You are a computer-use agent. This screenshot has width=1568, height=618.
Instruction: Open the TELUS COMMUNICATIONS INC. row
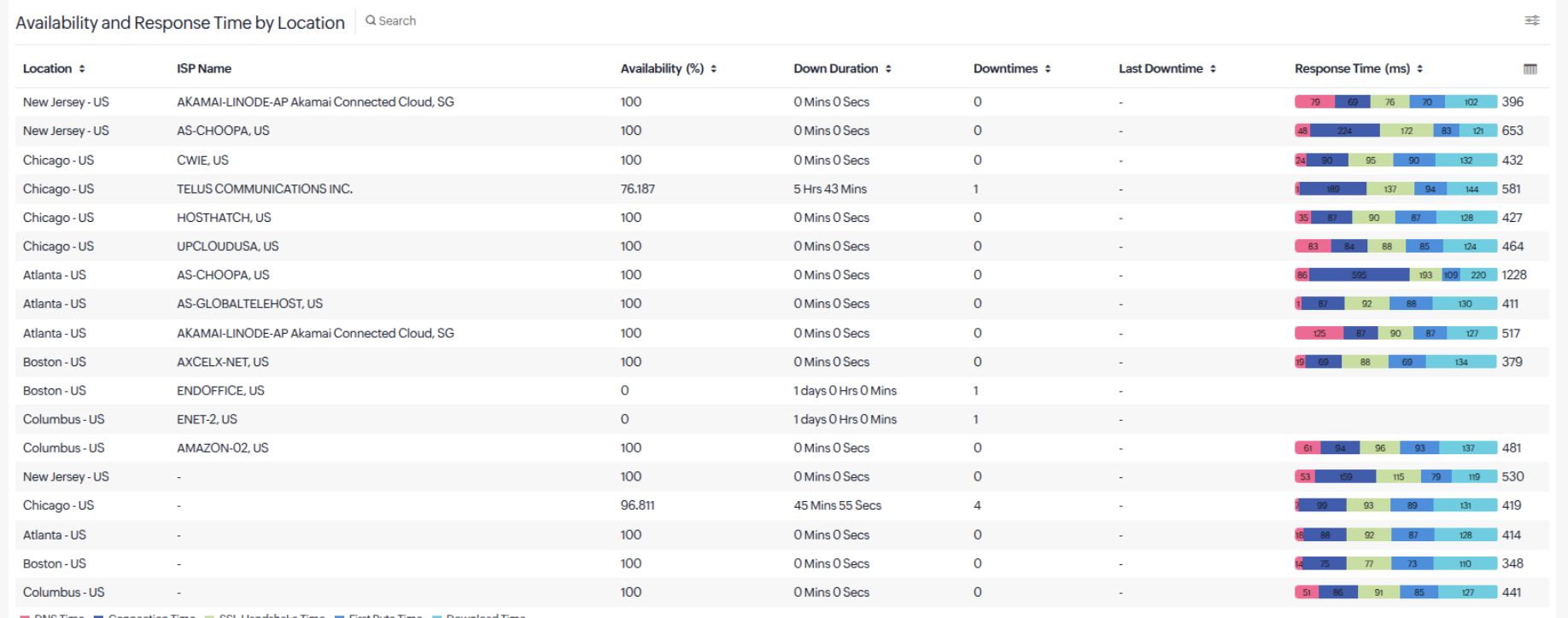781,189
